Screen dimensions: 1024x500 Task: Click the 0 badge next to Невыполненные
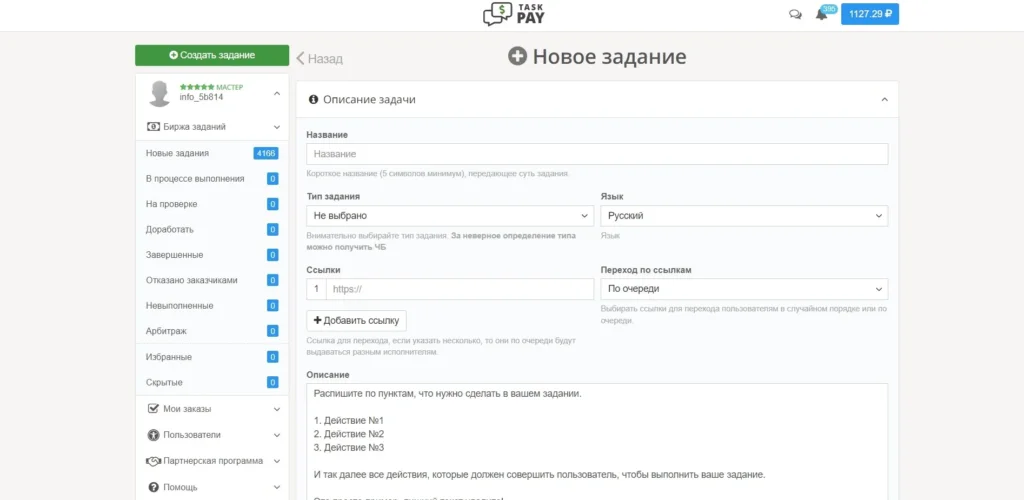[272, 305]
